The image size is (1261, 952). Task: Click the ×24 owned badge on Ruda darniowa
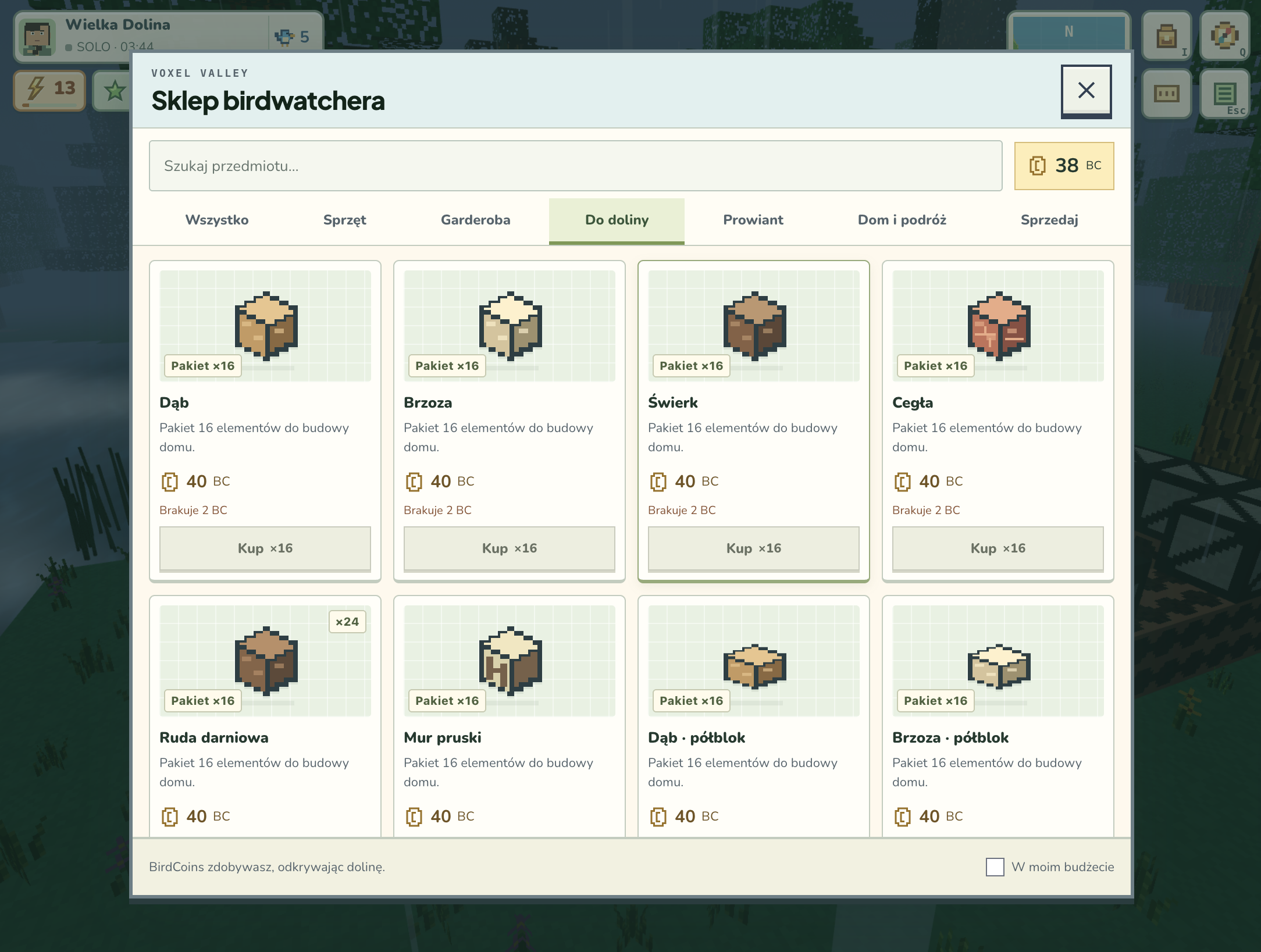point(347,622)
